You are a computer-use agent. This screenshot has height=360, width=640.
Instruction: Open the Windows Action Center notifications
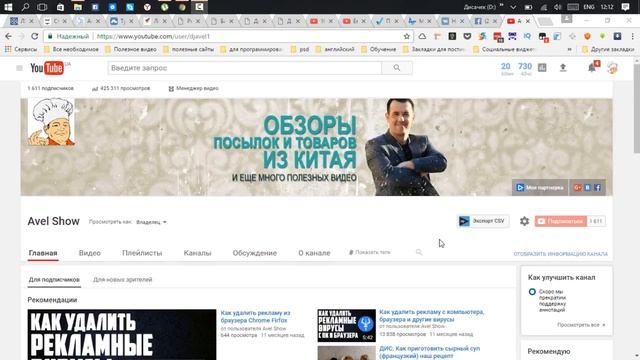pyautogui.click(x=625, y=7)
